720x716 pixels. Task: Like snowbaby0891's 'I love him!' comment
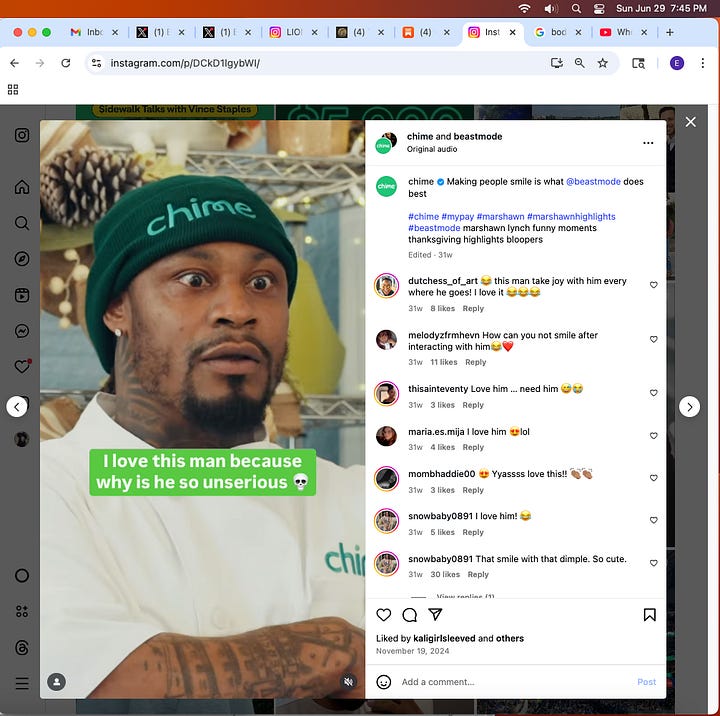pyautogui.click(x=653, y=520)
